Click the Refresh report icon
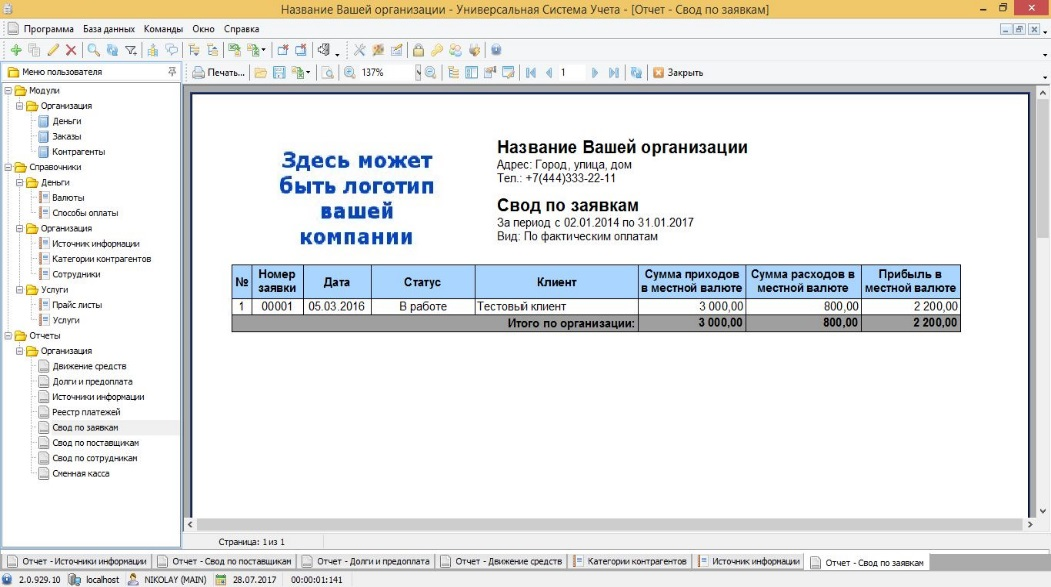This screenshot has height=587, width=1051. [636, 72]
